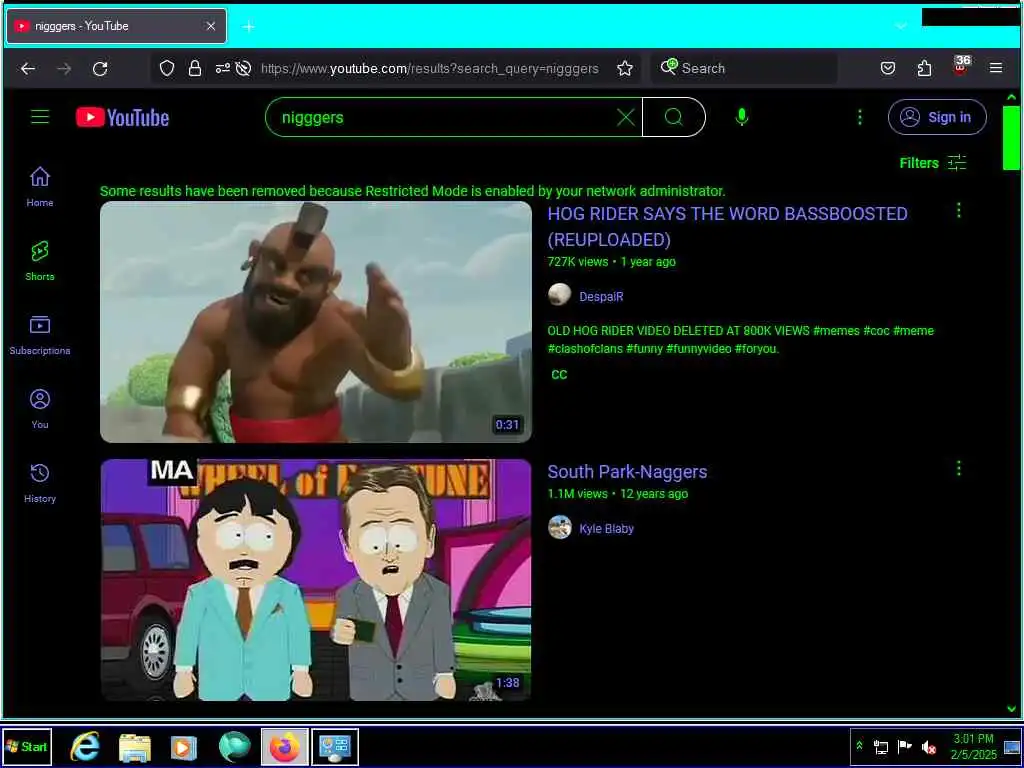This screenshot has width=1024, height=768.
Task: Submit search with the magnifier button
Action: click(x=674, y=118)
